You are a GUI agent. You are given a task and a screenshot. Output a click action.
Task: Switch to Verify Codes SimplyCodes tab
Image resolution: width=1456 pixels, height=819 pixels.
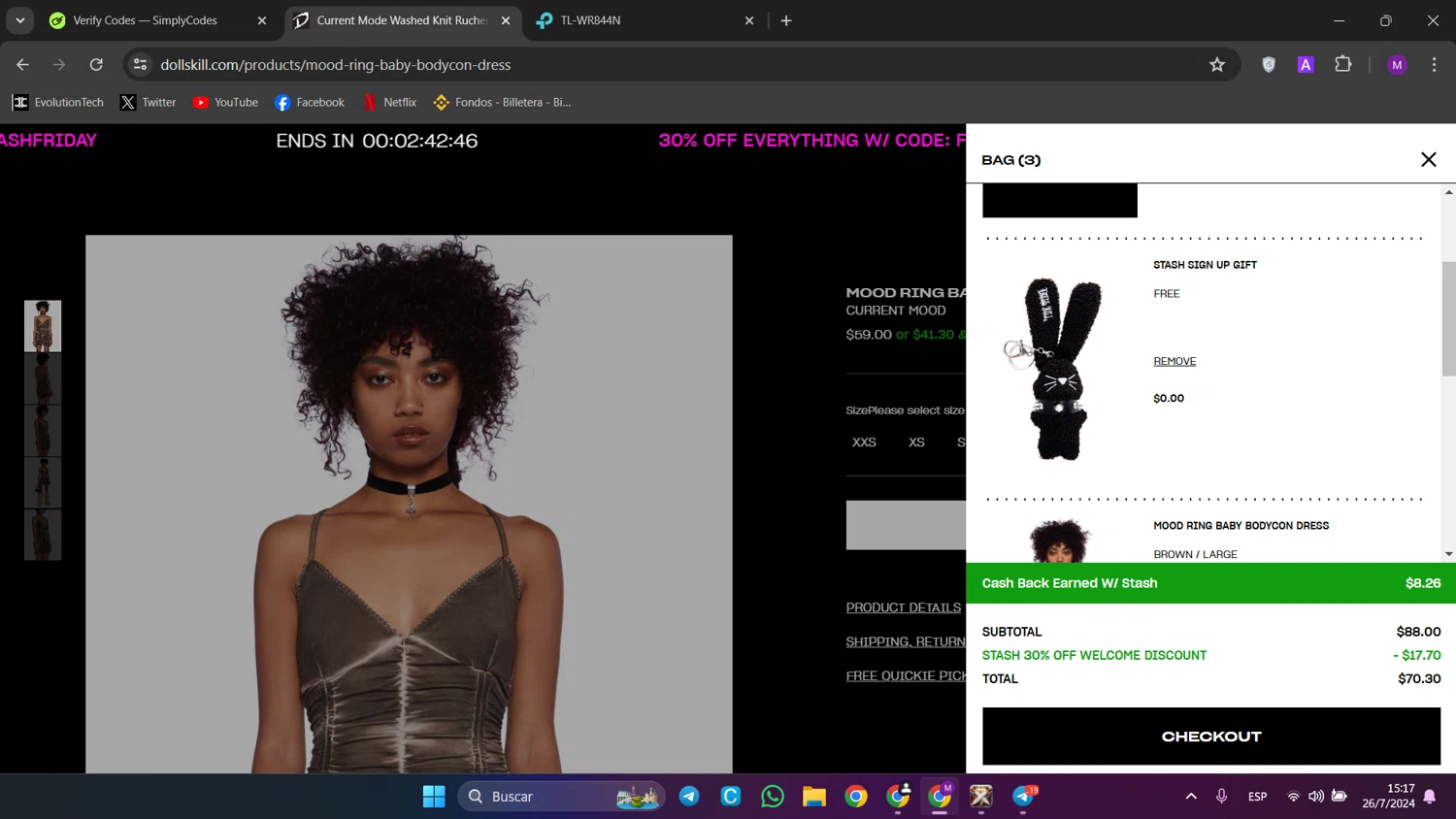point(160,20)
